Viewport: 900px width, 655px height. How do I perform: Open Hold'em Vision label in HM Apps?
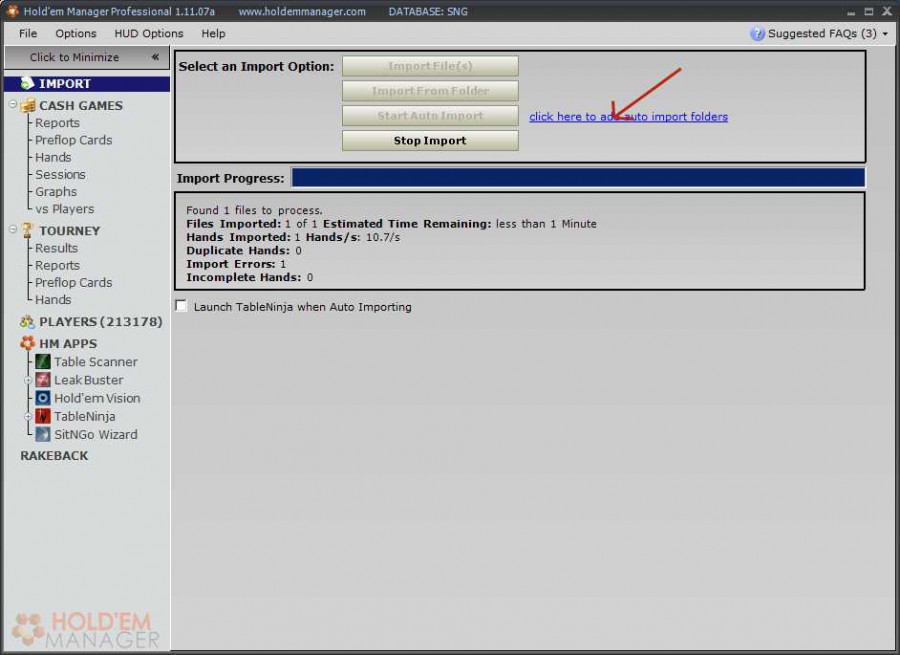[x=97, y=398]
